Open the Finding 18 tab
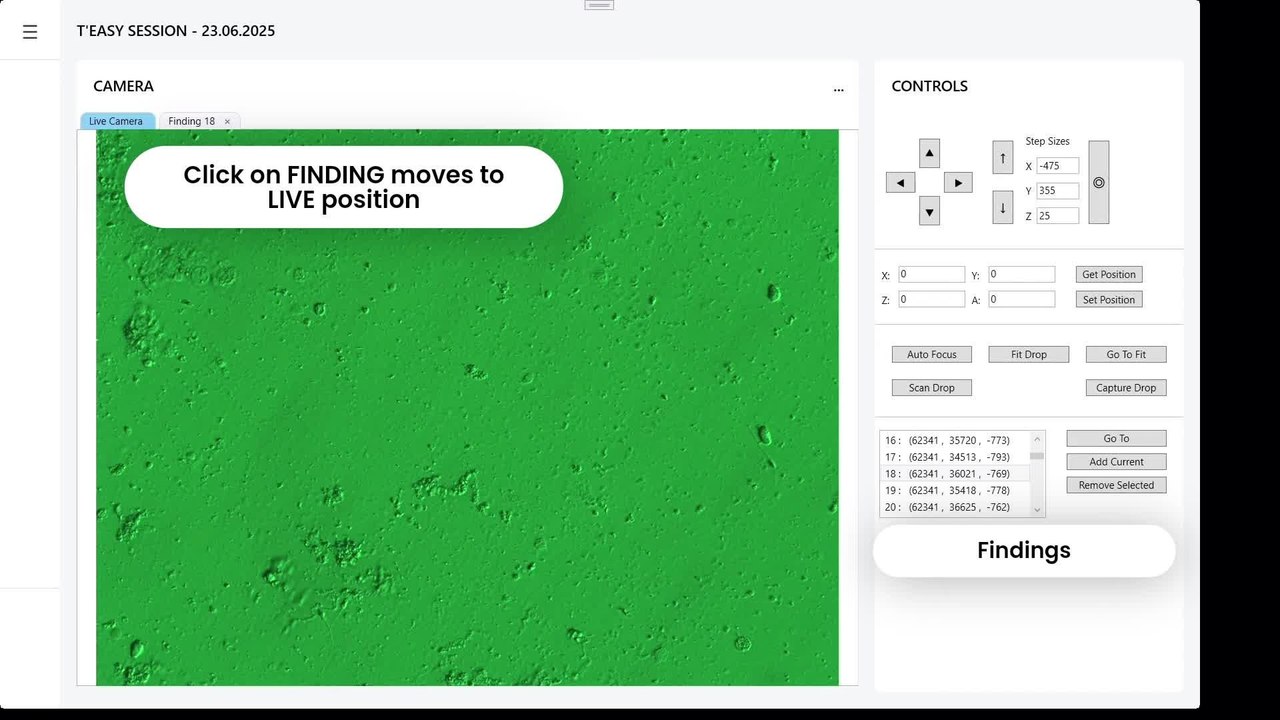Screen dimensions: 1280x720 191,121
